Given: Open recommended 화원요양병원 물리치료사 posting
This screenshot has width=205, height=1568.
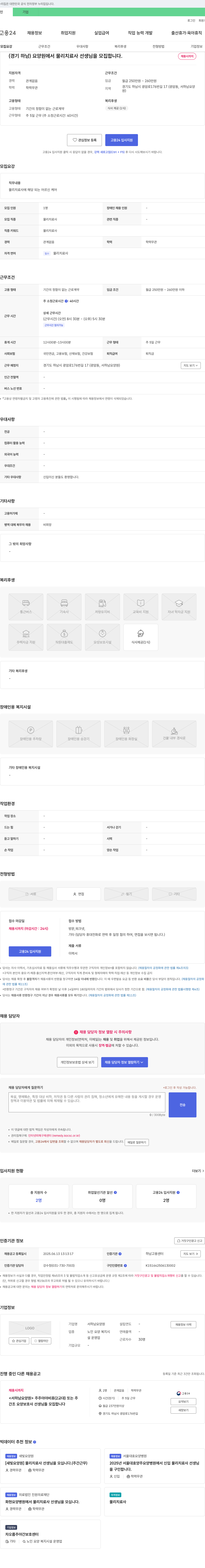Looking at the screenshot, I should [x=42, y=1502].
